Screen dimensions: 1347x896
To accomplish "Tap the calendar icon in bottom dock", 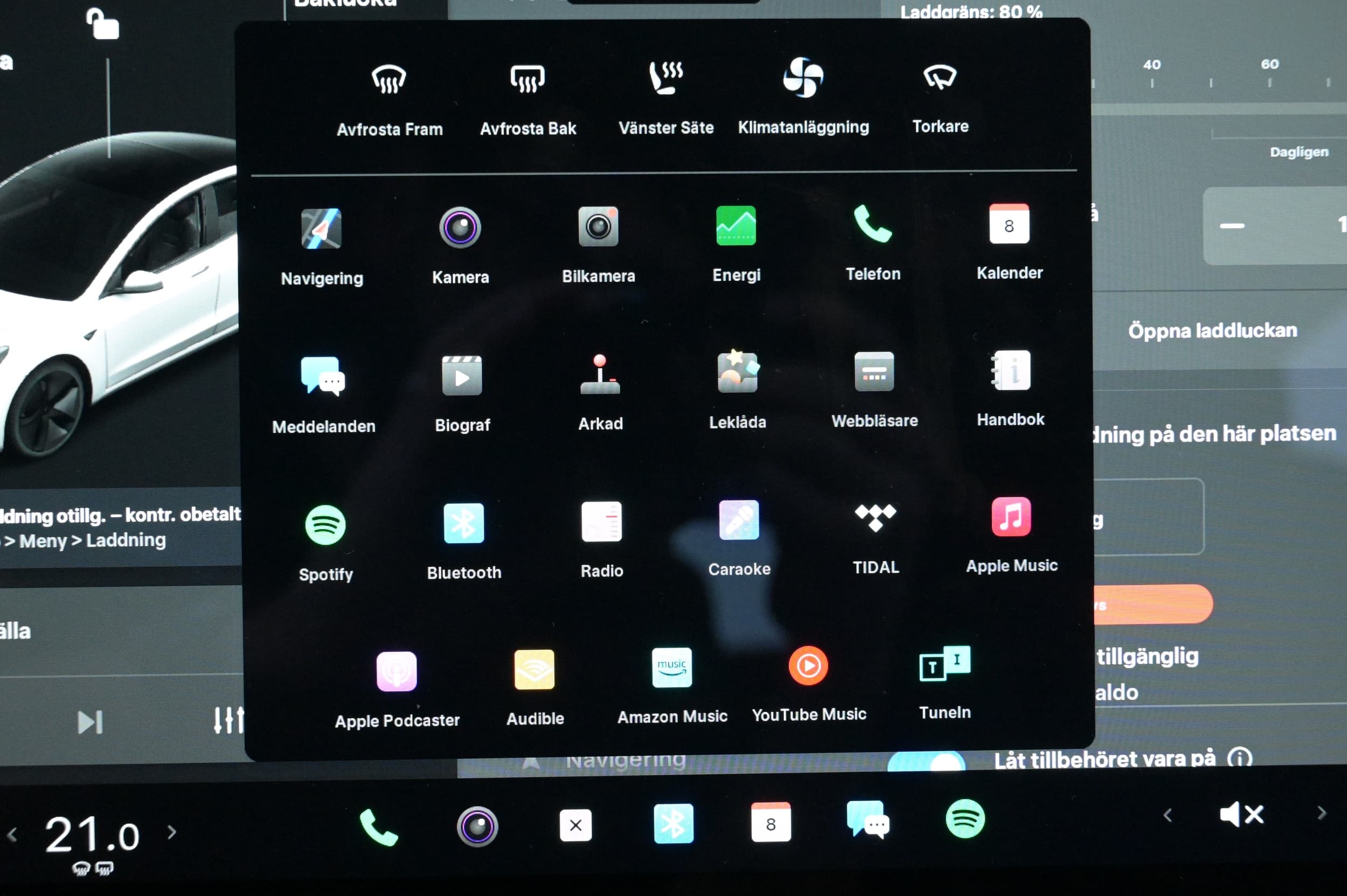I will [x=771, y=822].
